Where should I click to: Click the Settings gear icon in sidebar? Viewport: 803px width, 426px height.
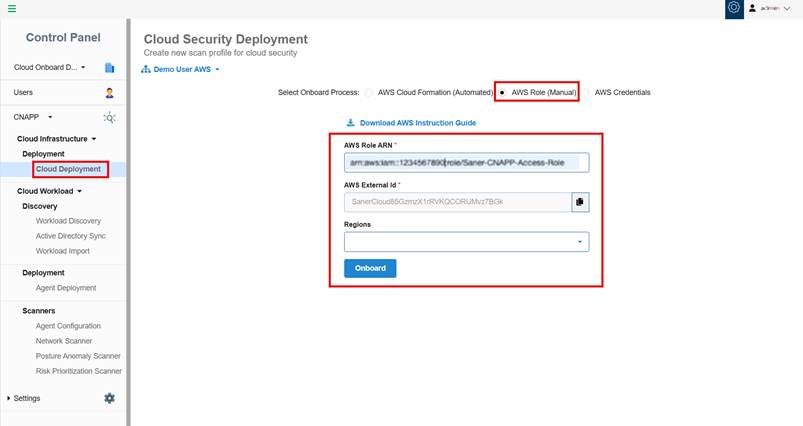click(110, 398)
